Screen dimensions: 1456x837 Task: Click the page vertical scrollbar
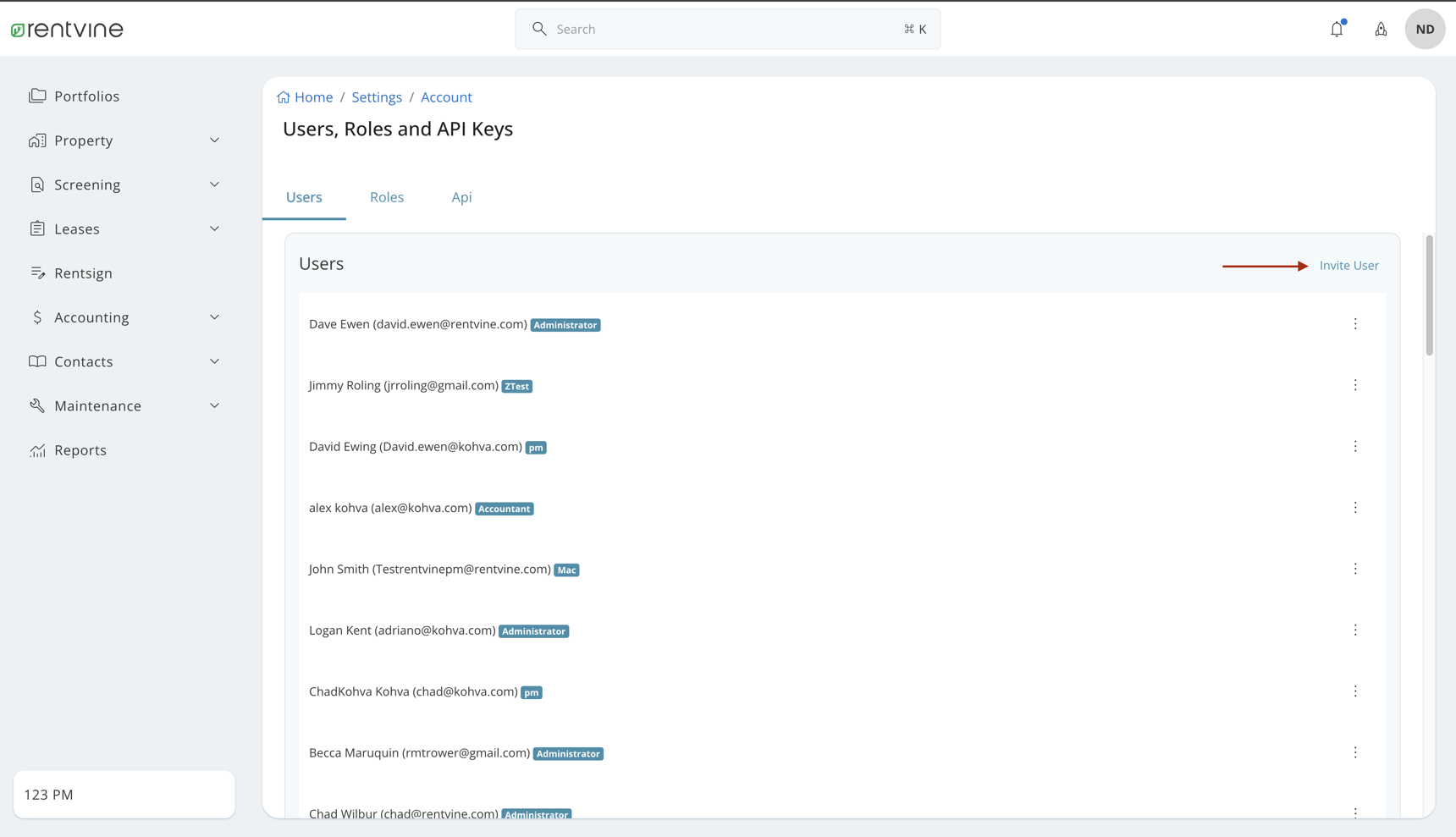1429,296
